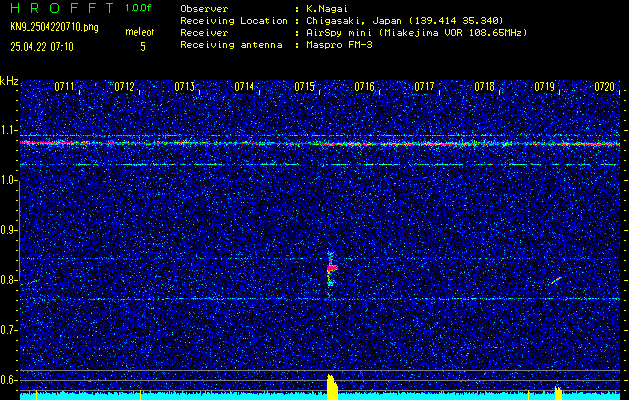This screenshot has height=400, width=629.
Task: Click the 0717 time marker
Action: pos(424,87)
